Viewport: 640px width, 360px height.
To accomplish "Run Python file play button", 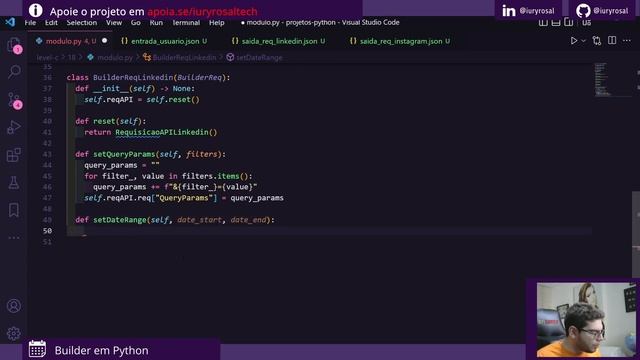I will 573,41.
